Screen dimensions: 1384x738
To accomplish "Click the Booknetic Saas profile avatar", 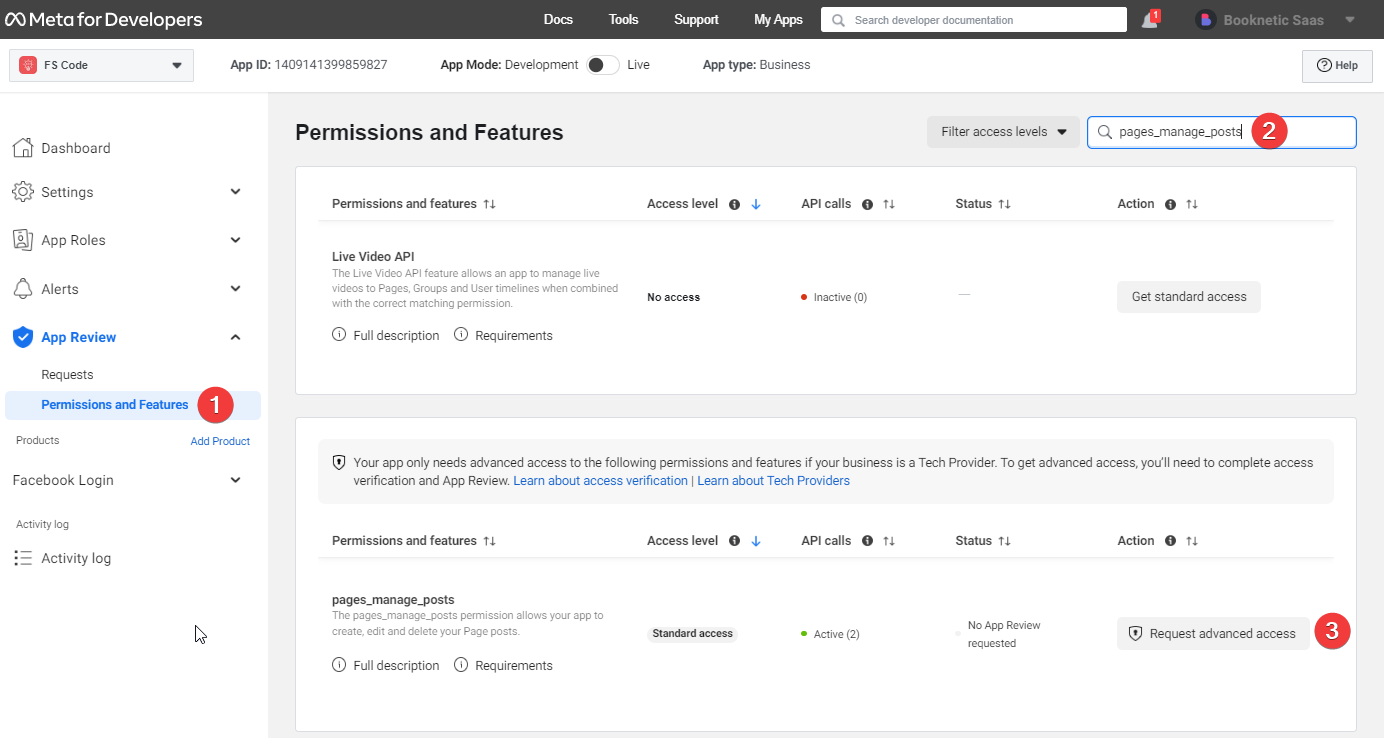I will click(x=1205, y=20).
